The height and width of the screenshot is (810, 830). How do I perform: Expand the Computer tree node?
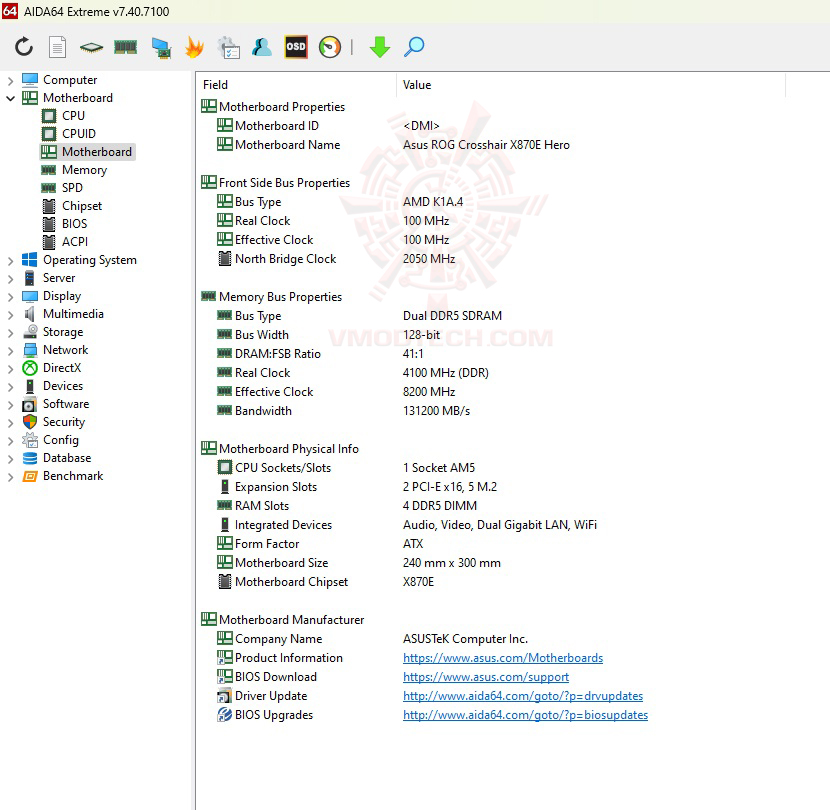[10, 80]
